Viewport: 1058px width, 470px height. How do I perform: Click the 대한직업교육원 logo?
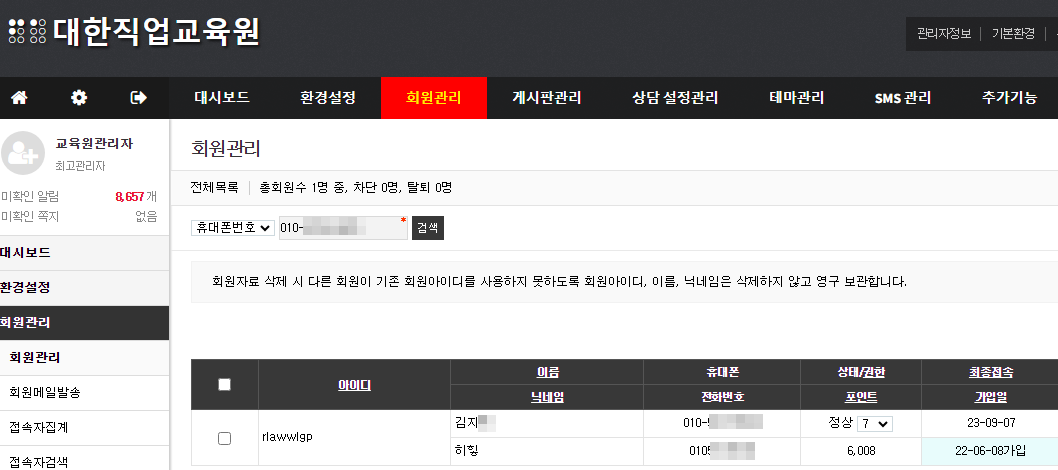click(135, 32)
